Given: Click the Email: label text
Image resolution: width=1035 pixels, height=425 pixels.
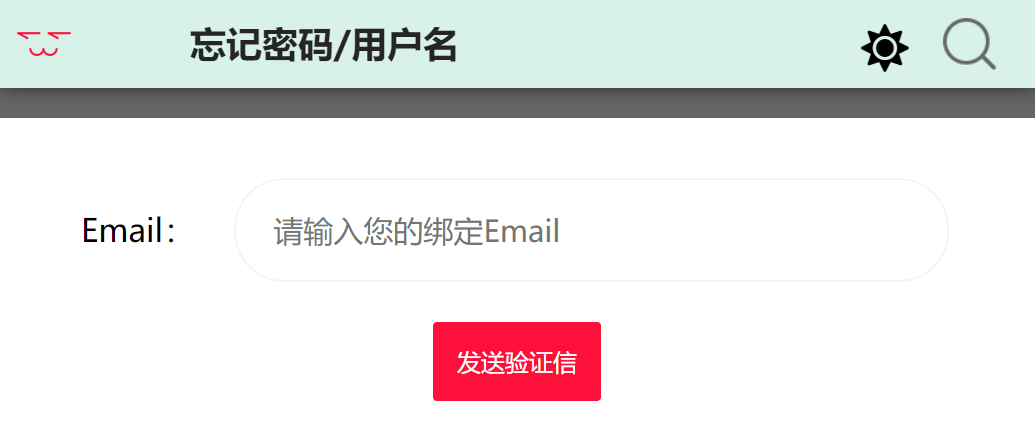Looking at the screenshot, I should click(x=129, y=231).
